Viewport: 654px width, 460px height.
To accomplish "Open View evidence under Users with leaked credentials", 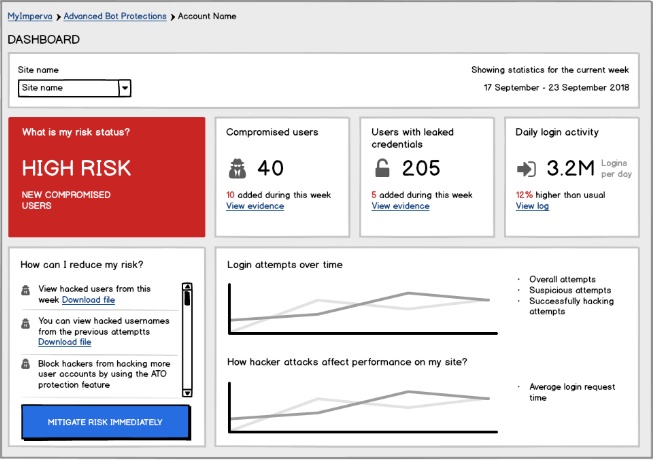I will click(x=400, y=206).
